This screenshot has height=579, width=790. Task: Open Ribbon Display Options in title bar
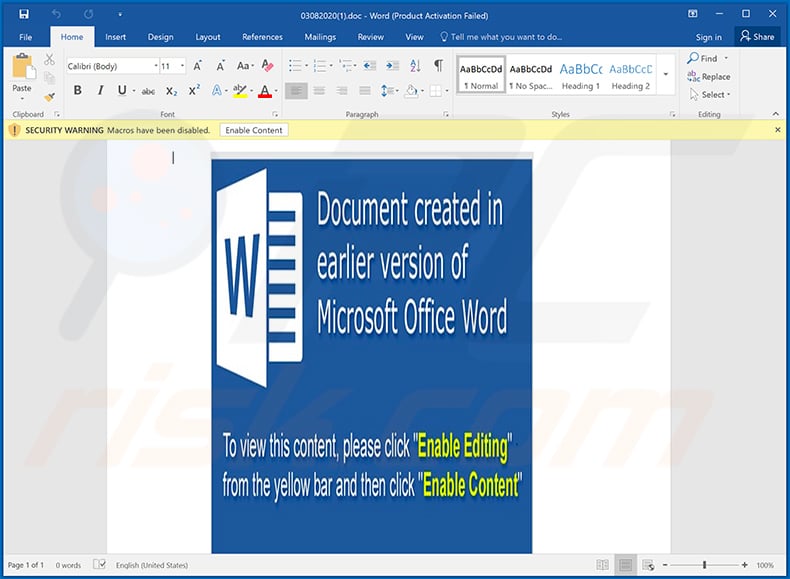tap(693, 14)
